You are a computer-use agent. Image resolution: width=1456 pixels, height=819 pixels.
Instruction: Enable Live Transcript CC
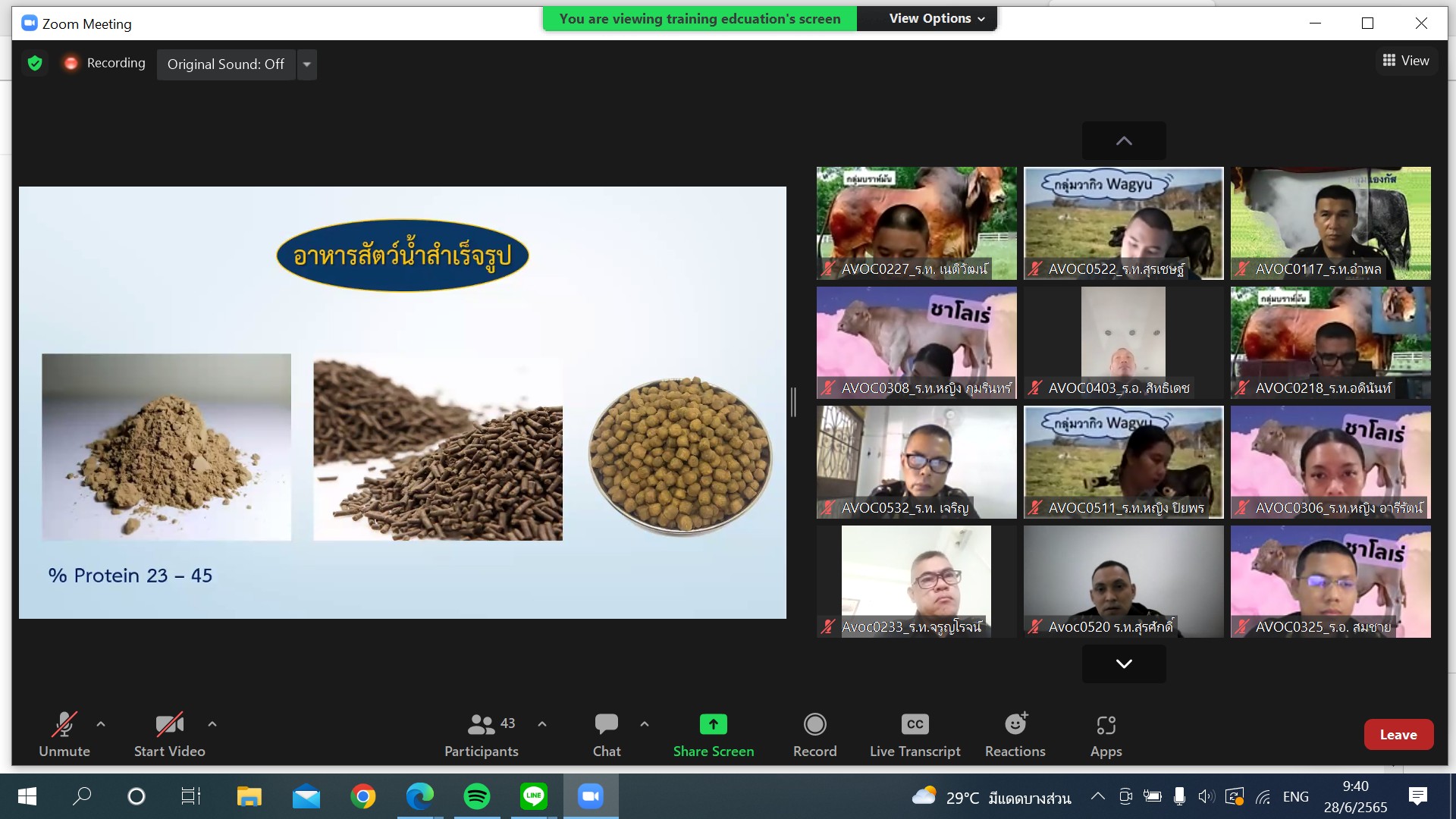(915, 734)
